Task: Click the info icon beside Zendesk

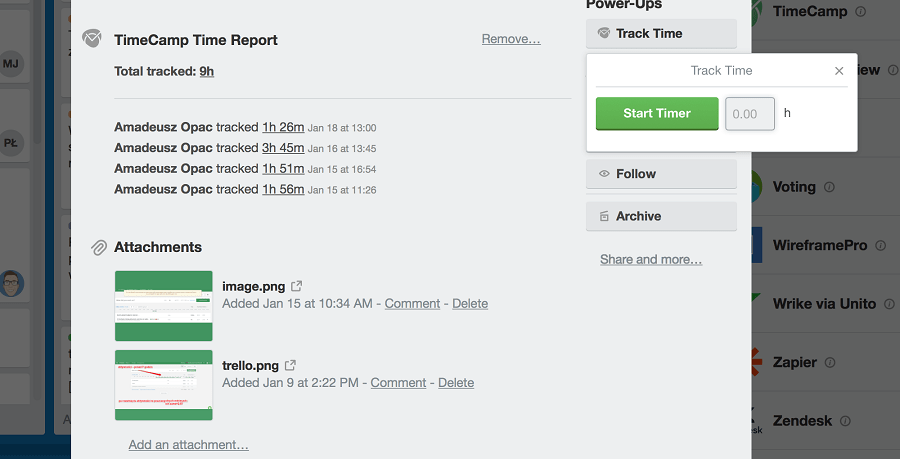Action: [x=845, y=421]
